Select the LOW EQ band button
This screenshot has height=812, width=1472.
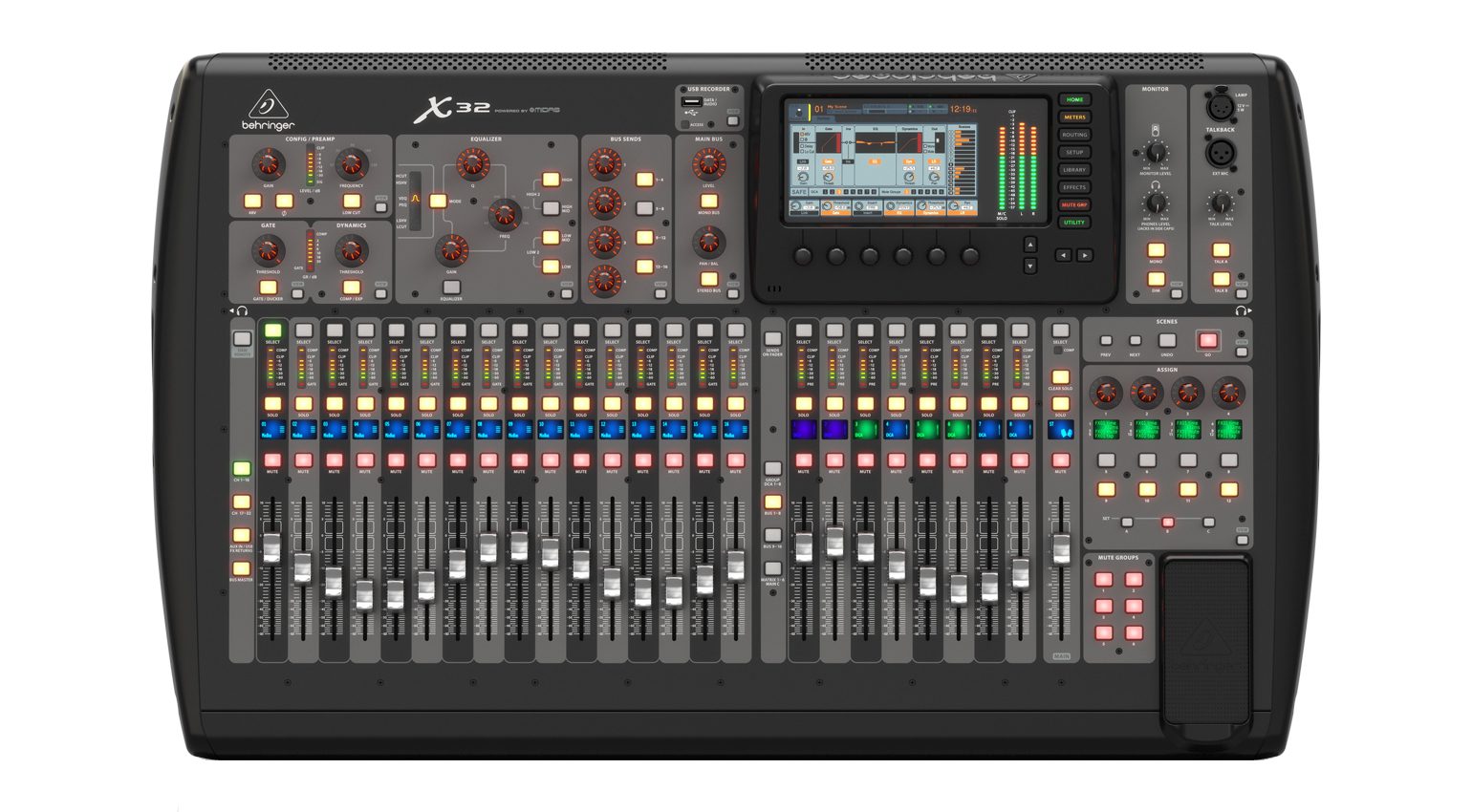tap(552, 267)
